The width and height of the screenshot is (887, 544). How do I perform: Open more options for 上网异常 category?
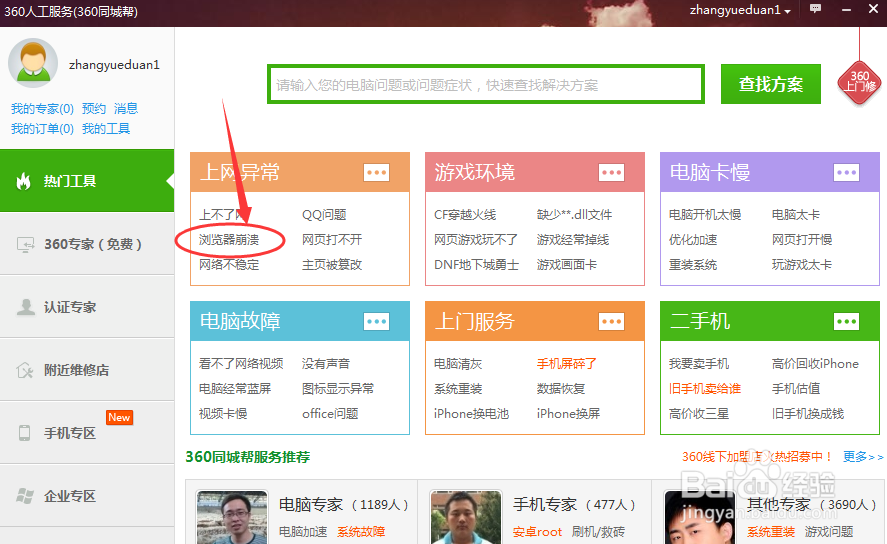click(x=376, y=172)
